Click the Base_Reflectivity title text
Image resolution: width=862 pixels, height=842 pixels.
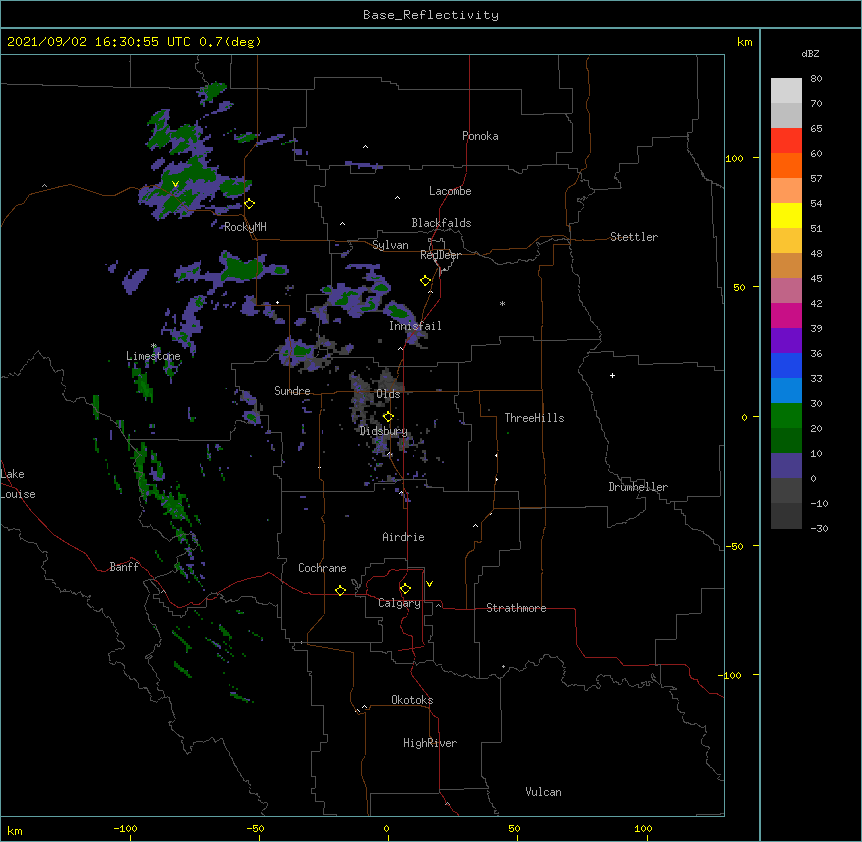click(431, 15)
